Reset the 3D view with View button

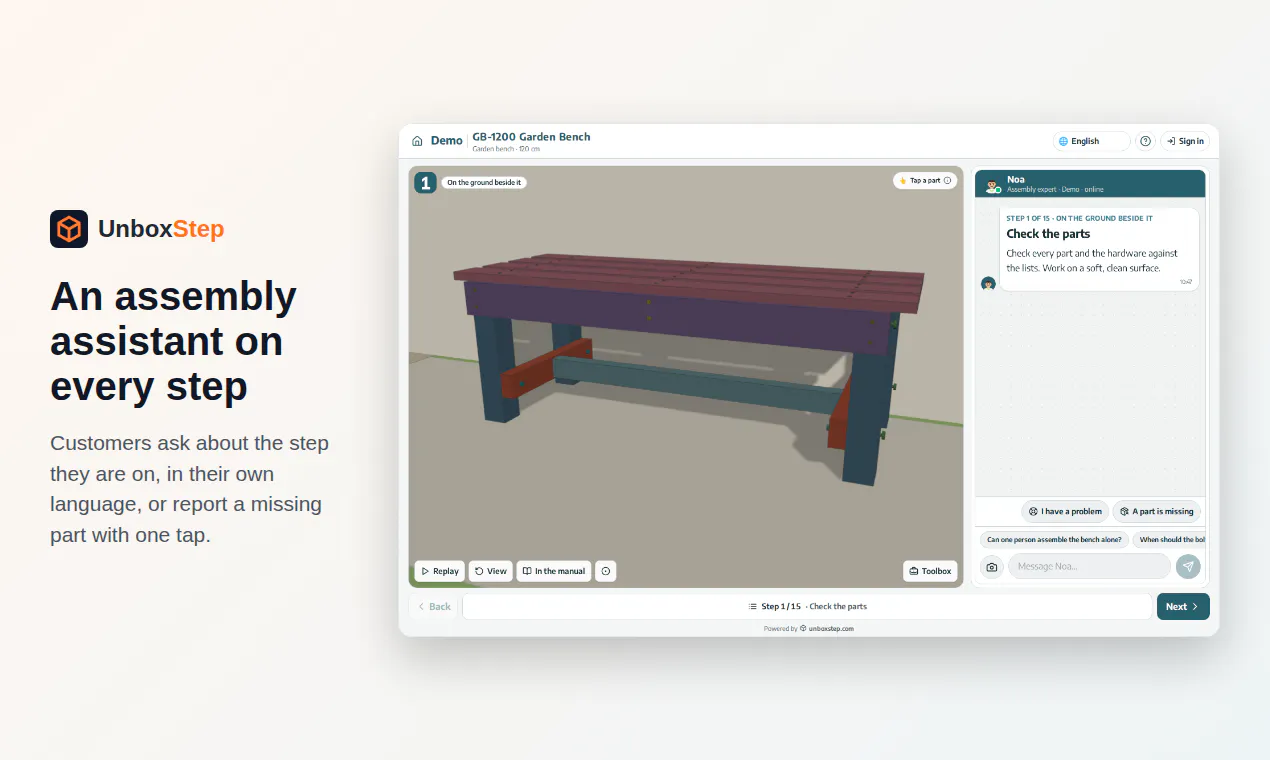point(490,571)
